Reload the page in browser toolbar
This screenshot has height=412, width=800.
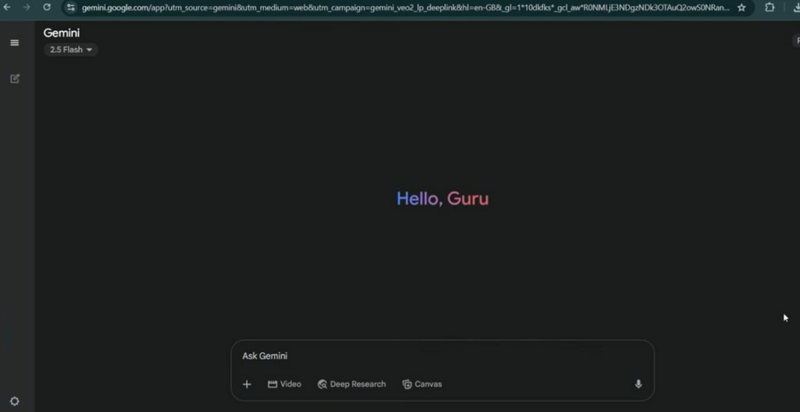[x=47, y=7]
